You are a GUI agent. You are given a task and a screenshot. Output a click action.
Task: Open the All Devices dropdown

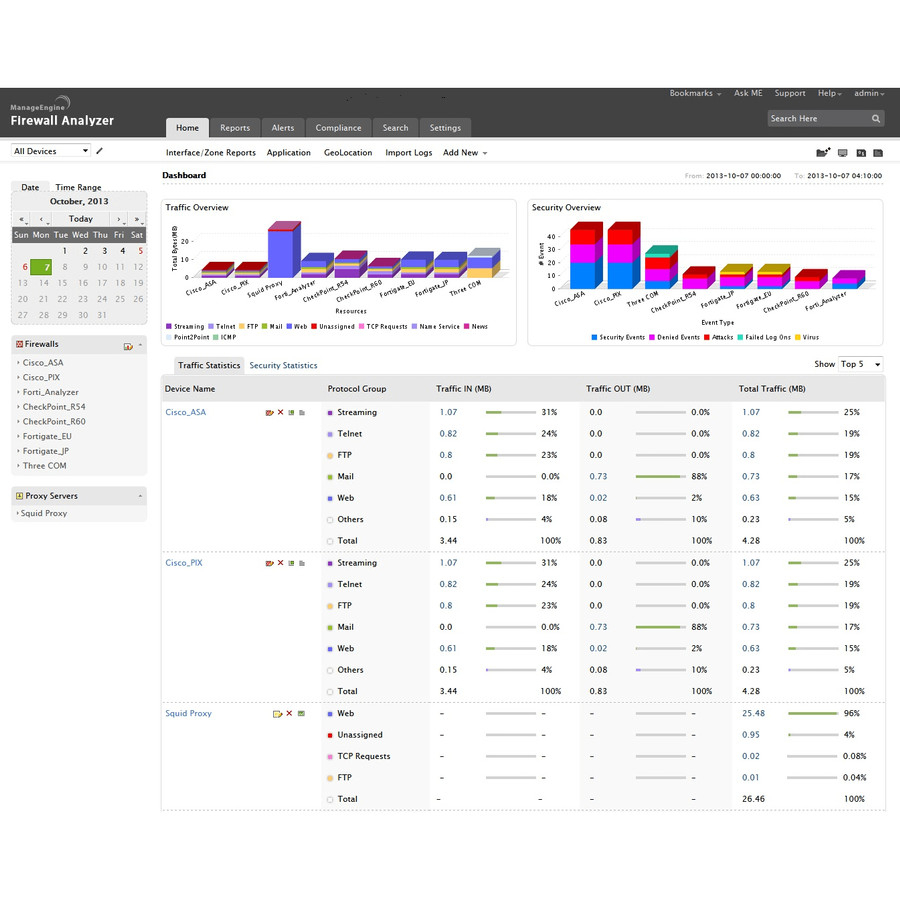(x=51, y=151)
